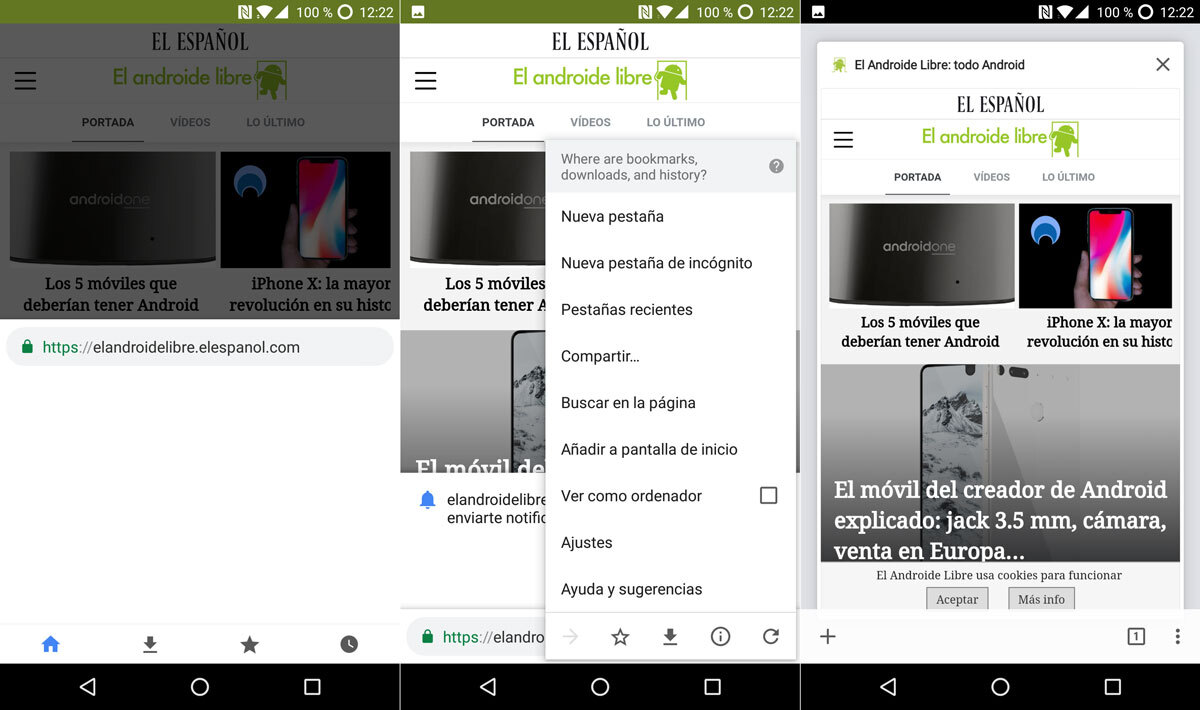Tap the full elandroidelibre.elespanol.com address bar

coord(200,347)
